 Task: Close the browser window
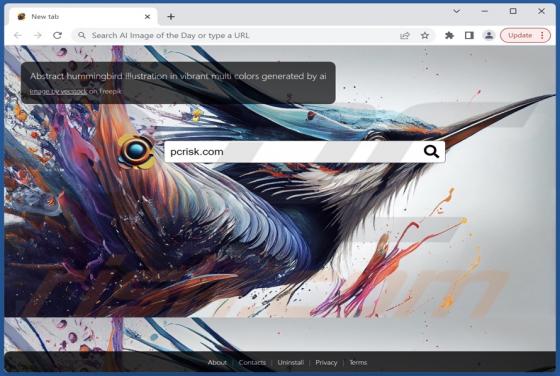coord(541,11)
